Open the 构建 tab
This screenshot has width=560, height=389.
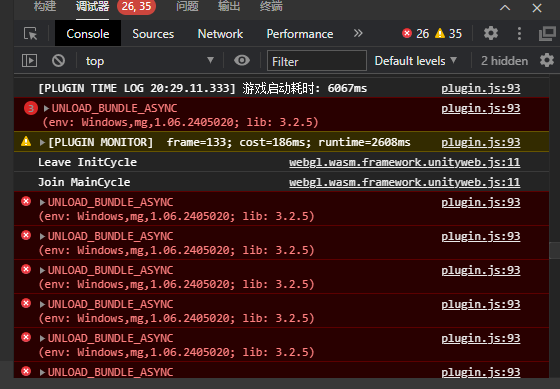coord(45,6)
